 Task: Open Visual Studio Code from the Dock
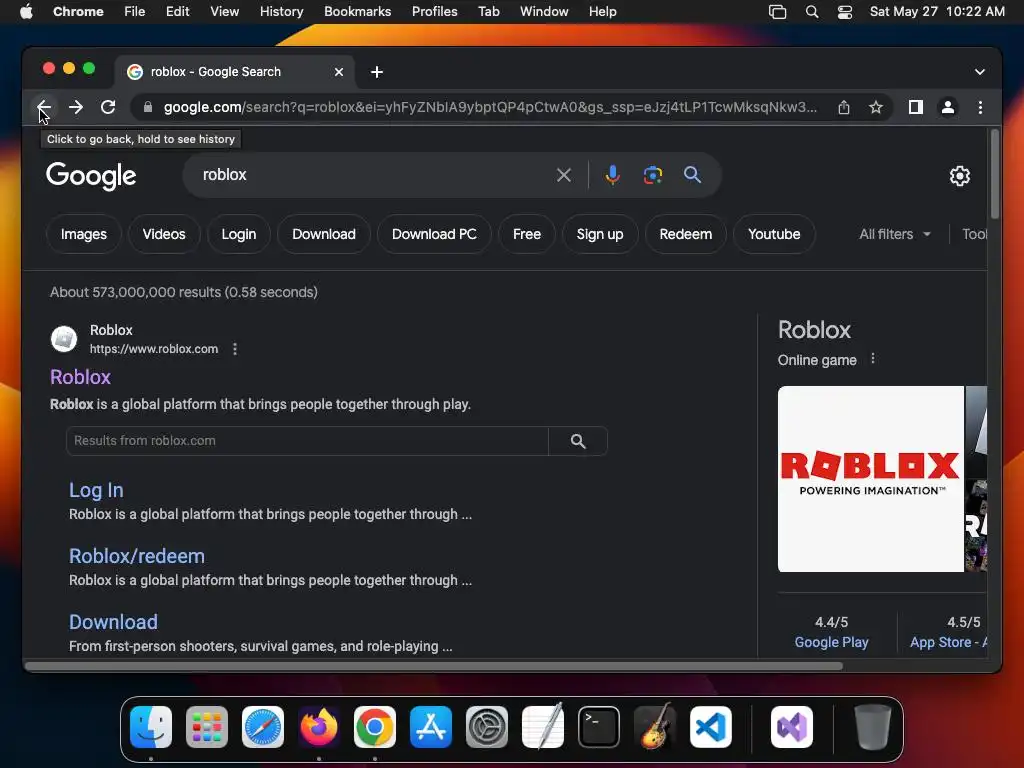(711, 727)
